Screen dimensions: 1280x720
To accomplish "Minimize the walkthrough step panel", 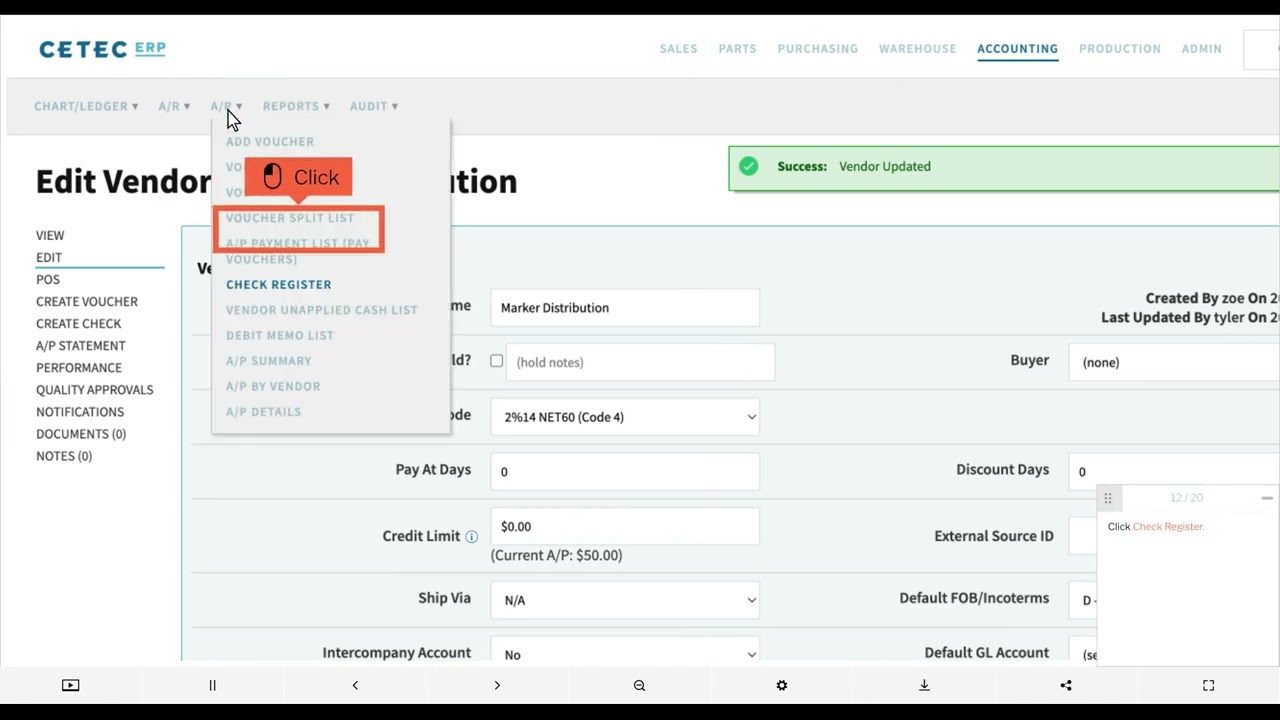I will coord(1267,498).
